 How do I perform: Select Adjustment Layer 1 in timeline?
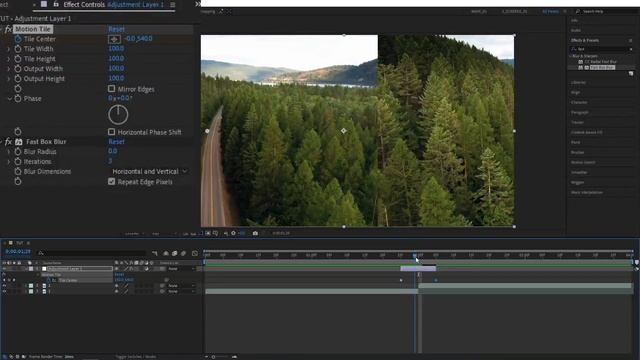[80, 269]
